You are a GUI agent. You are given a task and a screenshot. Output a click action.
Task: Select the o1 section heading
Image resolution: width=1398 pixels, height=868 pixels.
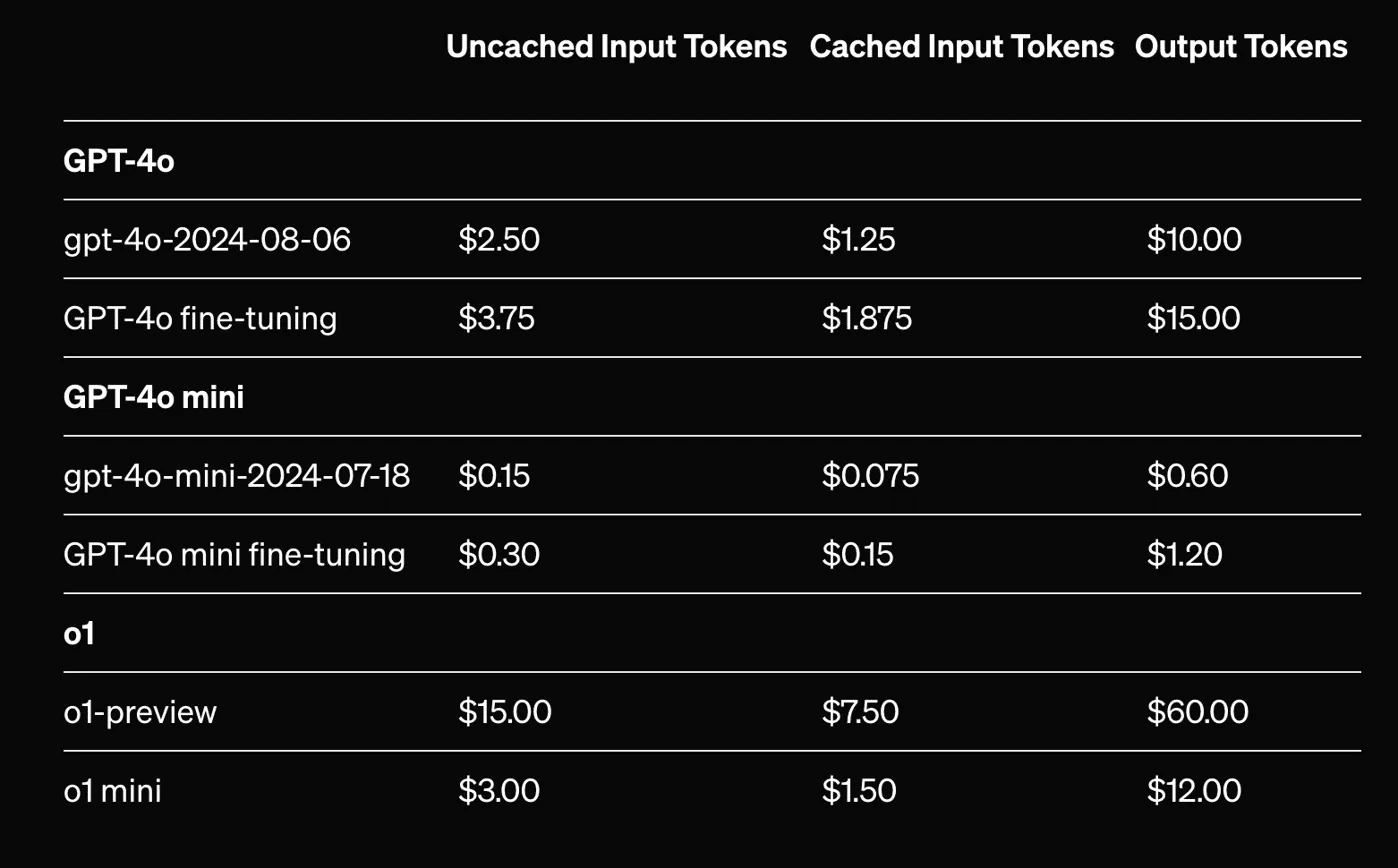point(79,633)
